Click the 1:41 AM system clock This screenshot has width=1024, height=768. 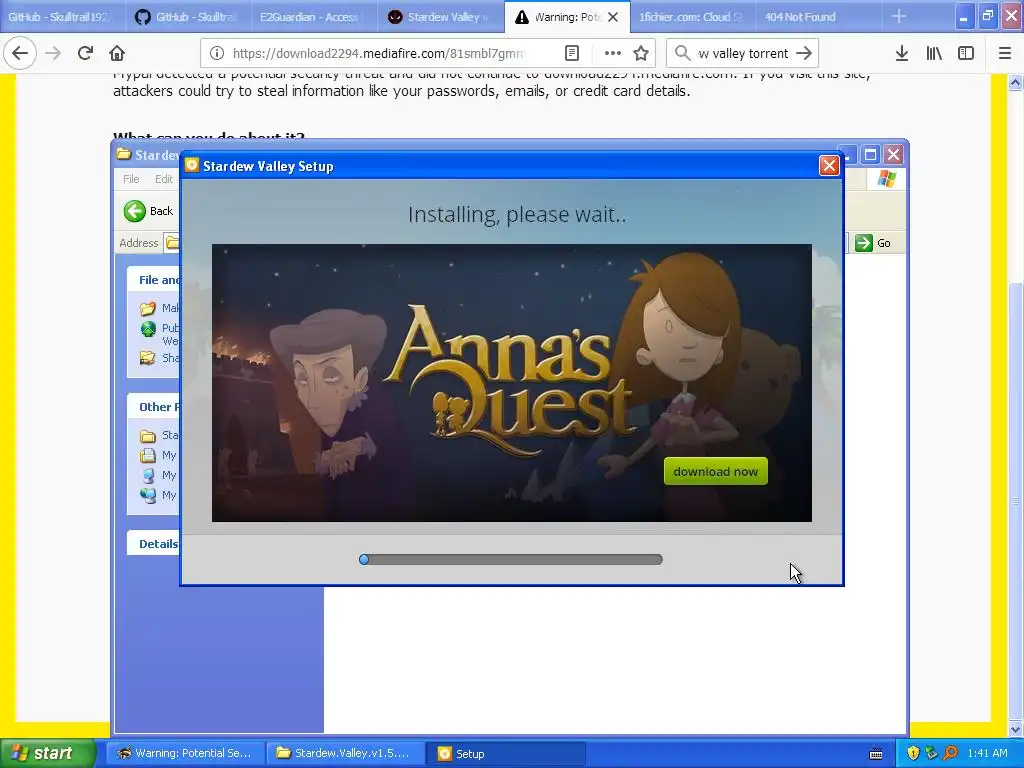[x=987, y=754]
